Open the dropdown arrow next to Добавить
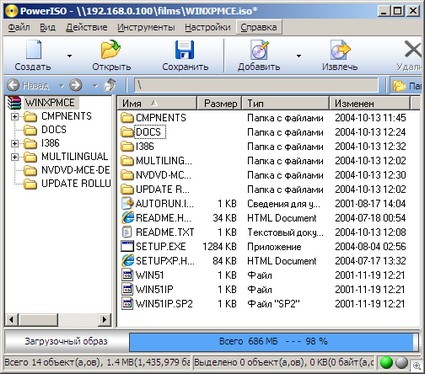This screenshot has width=425, height=374. (299, 56)
